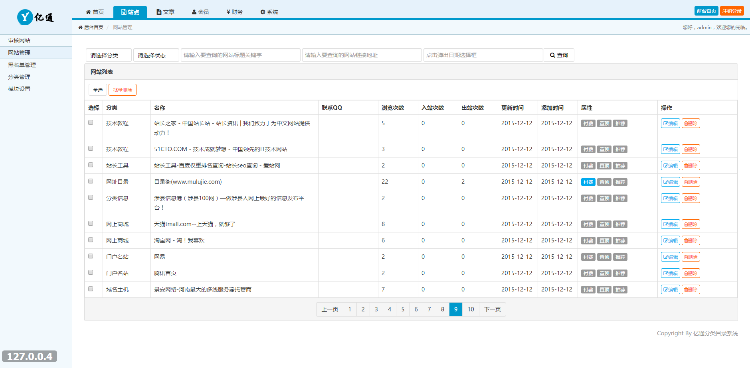This screenshot has width=750, height=368.
Task: Tick checkbox for the www.mulujie.com row
Action: (90, 181)
